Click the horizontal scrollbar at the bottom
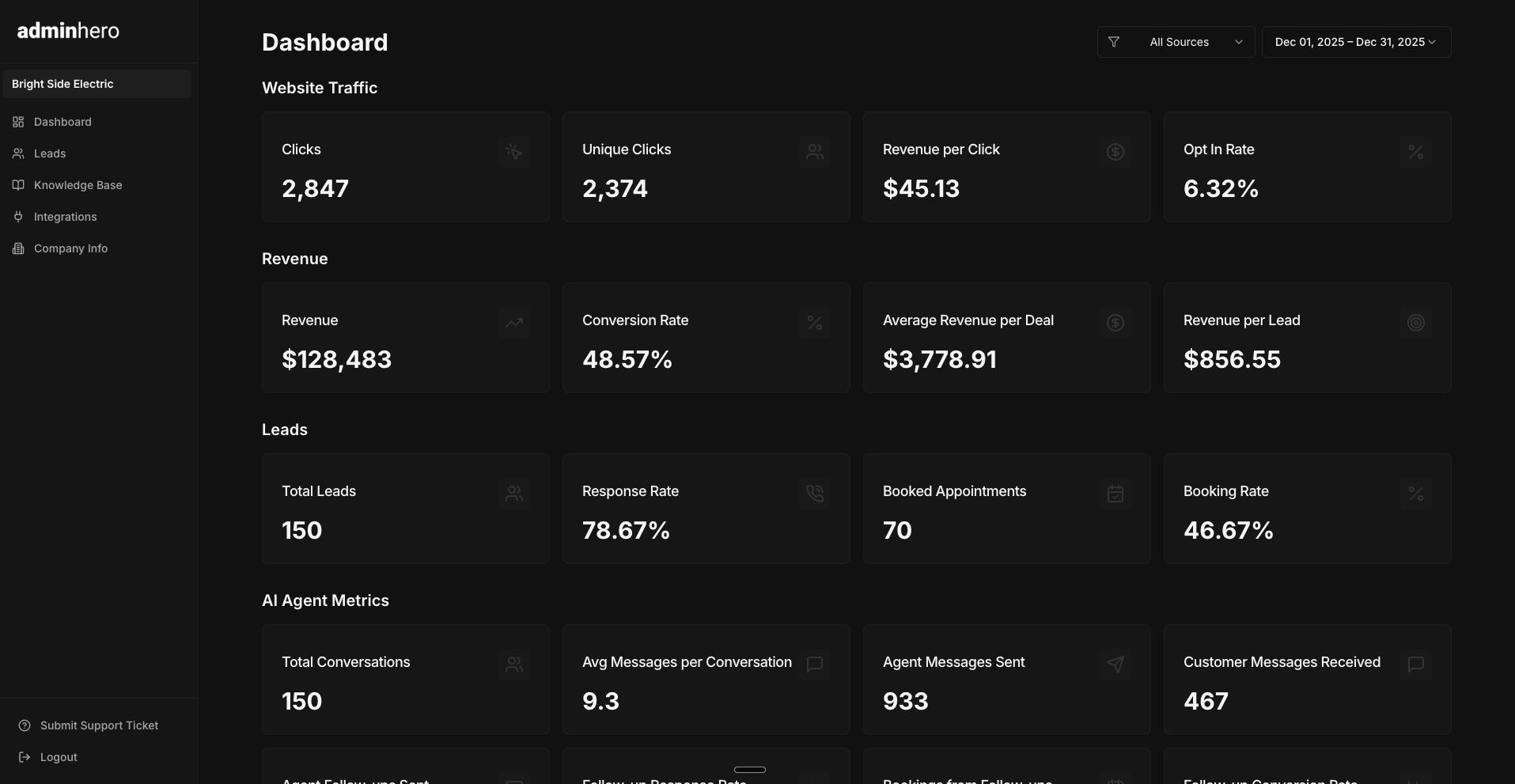Image resolution: width=1515 pixels, height=784 pixels. (x=749, y=769)
